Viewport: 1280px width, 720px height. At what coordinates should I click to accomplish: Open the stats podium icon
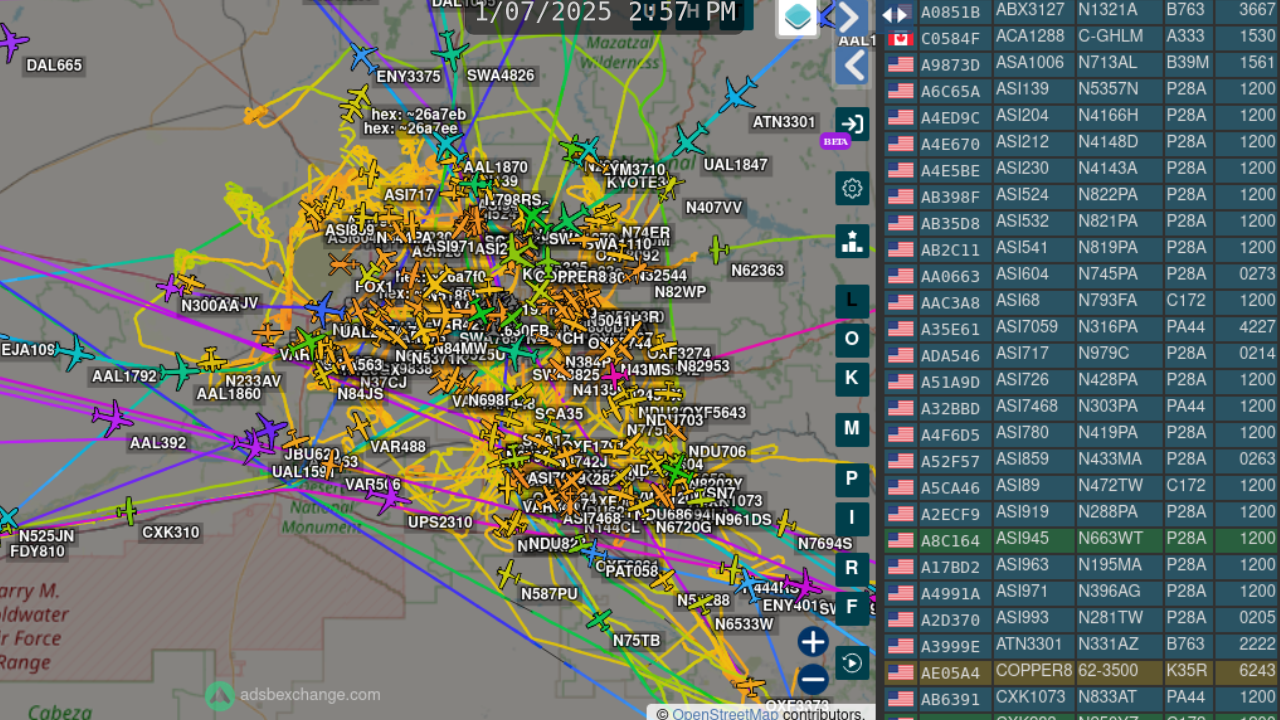852,241
